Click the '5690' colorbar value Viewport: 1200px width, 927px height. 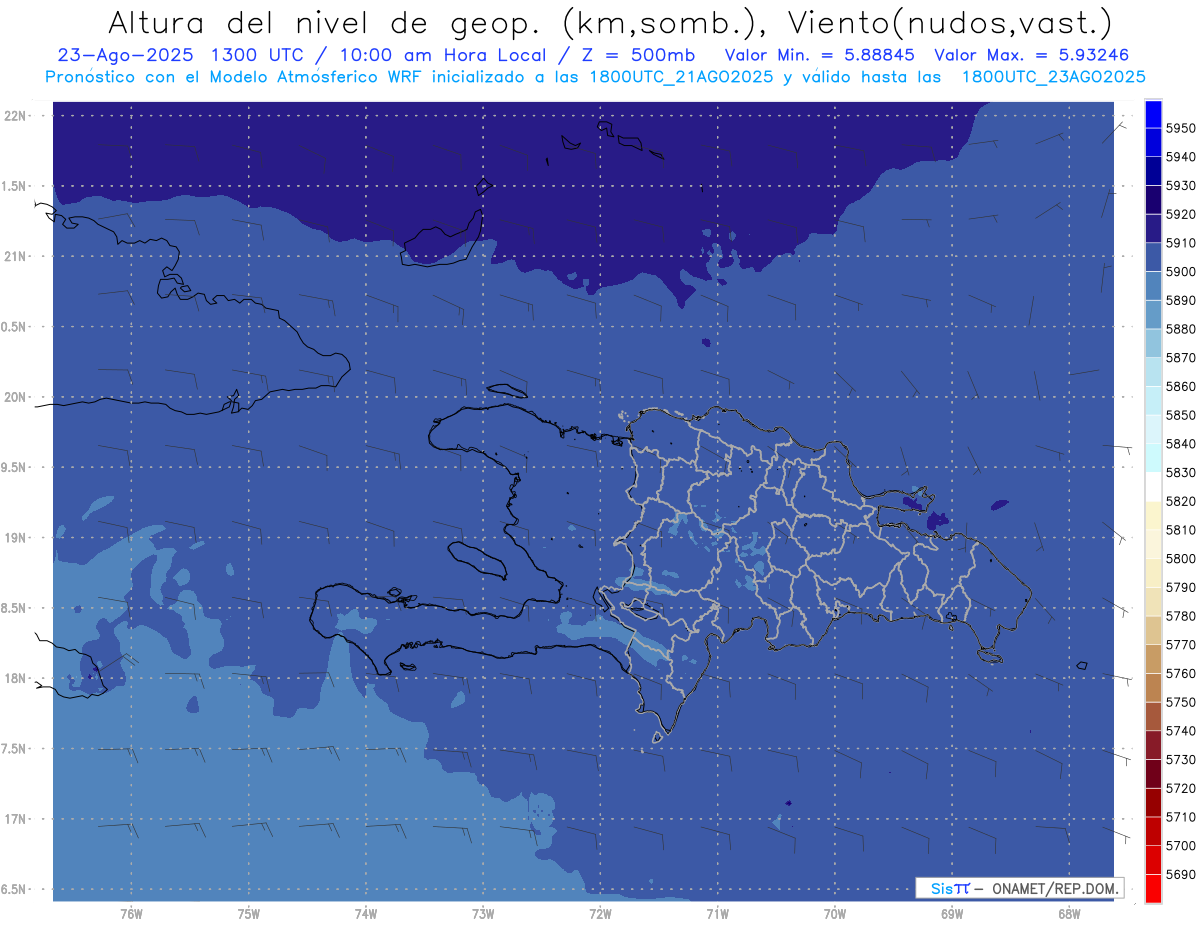(x=1180, y=874)
